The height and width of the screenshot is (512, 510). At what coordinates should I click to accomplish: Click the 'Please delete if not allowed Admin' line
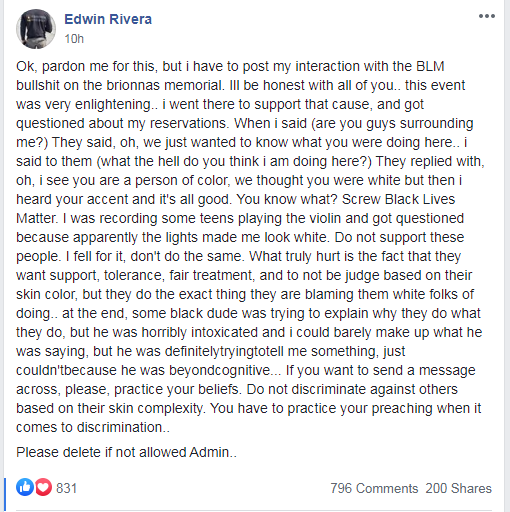point(126,452)
